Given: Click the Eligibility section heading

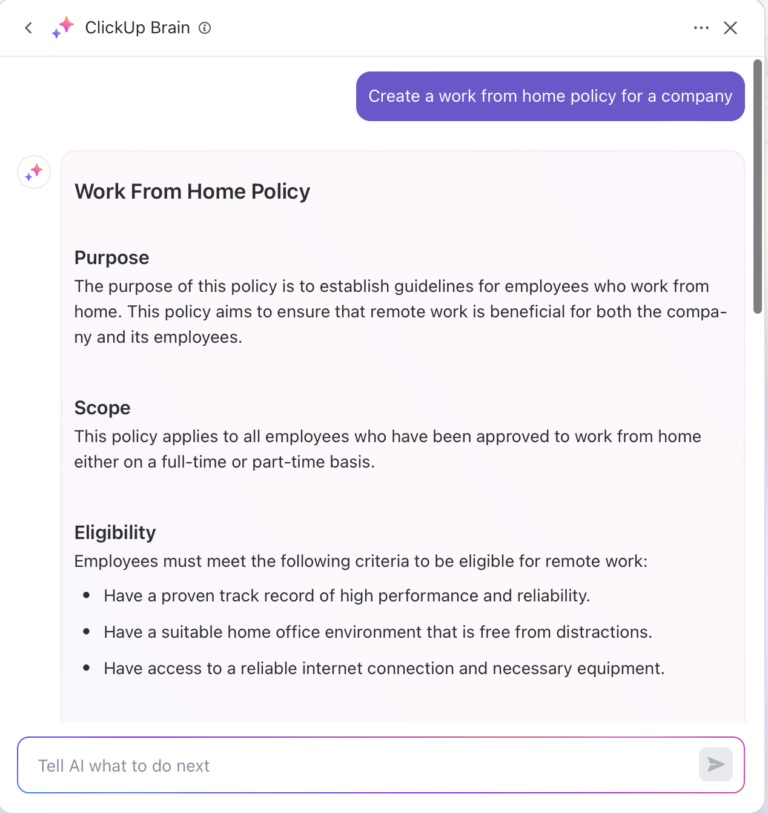Looking at the screenshot, I should [x=115, y=532].
